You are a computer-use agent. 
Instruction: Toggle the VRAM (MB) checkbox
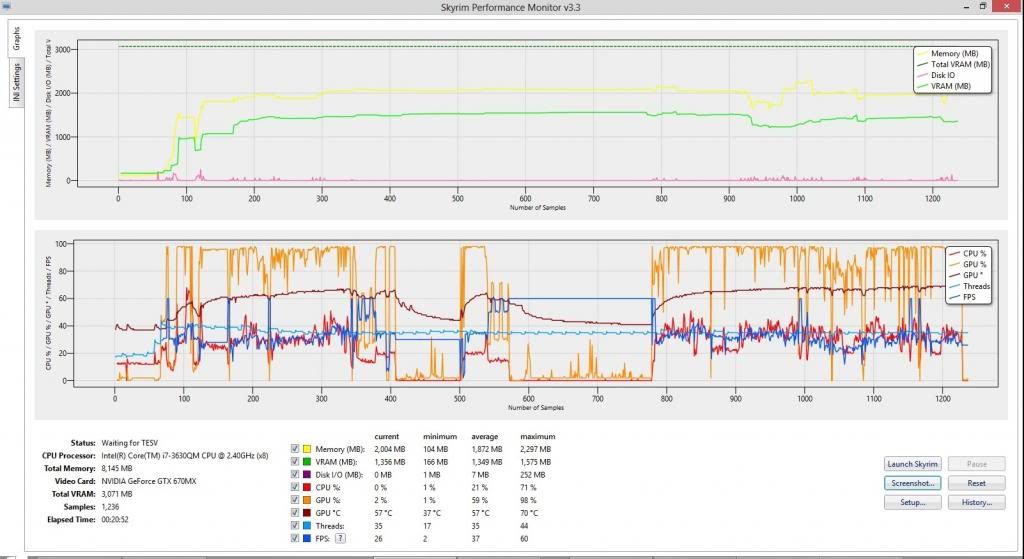click(x=295, y=462)
